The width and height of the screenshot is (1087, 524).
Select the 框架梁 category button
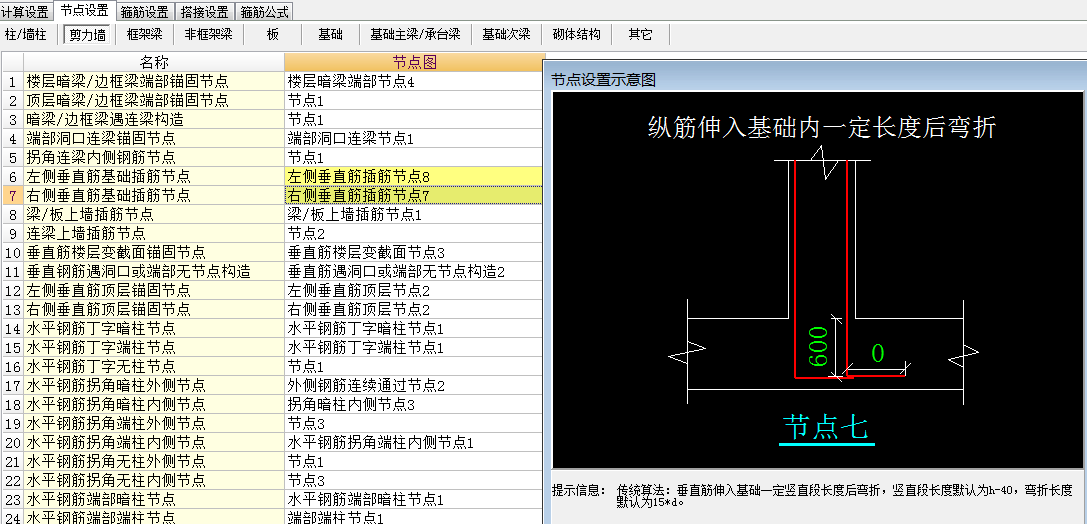coord(145,34)
